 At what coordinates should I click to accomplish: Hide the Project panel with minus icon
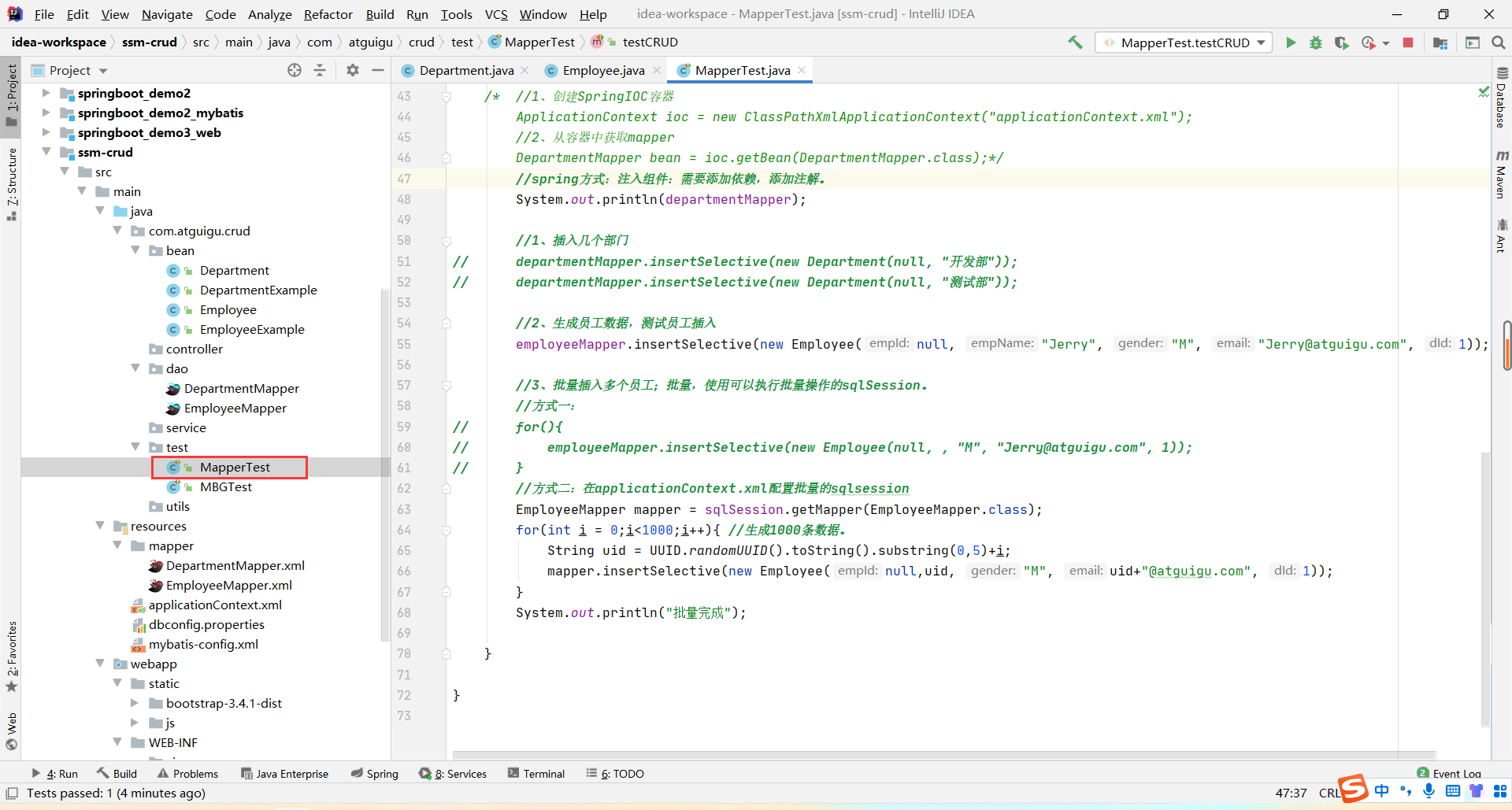(x=378, y=70)
